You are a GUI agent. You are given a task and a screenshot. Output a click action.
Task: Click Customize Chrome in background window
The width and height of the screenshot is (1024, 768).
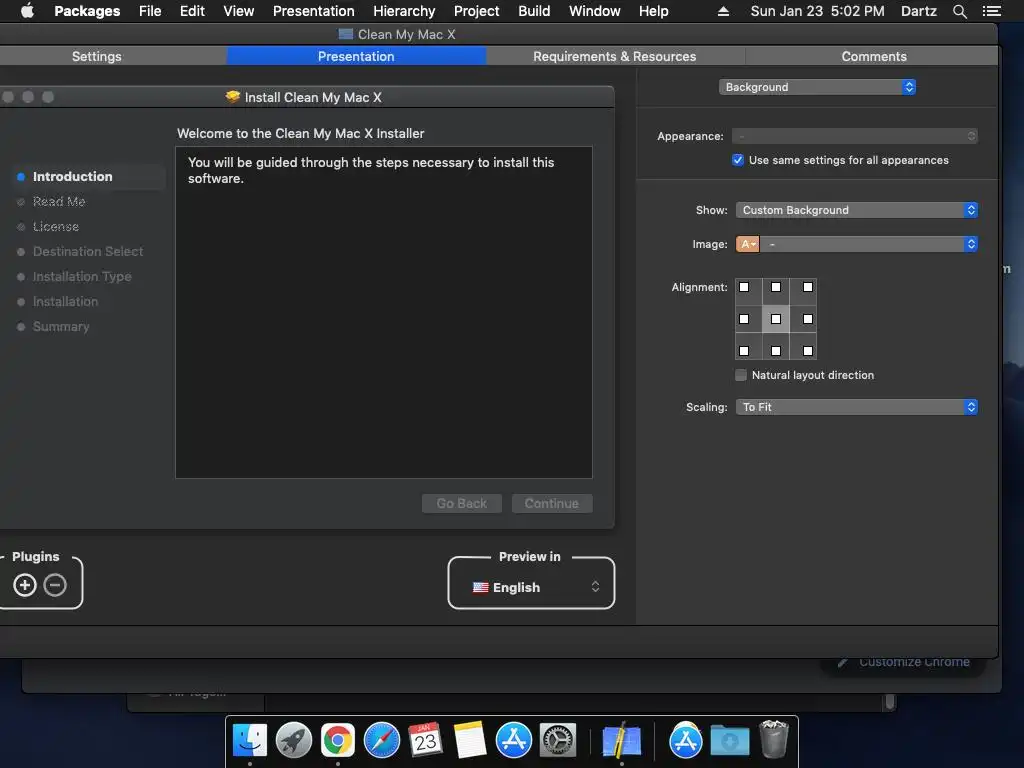[914, 662]
